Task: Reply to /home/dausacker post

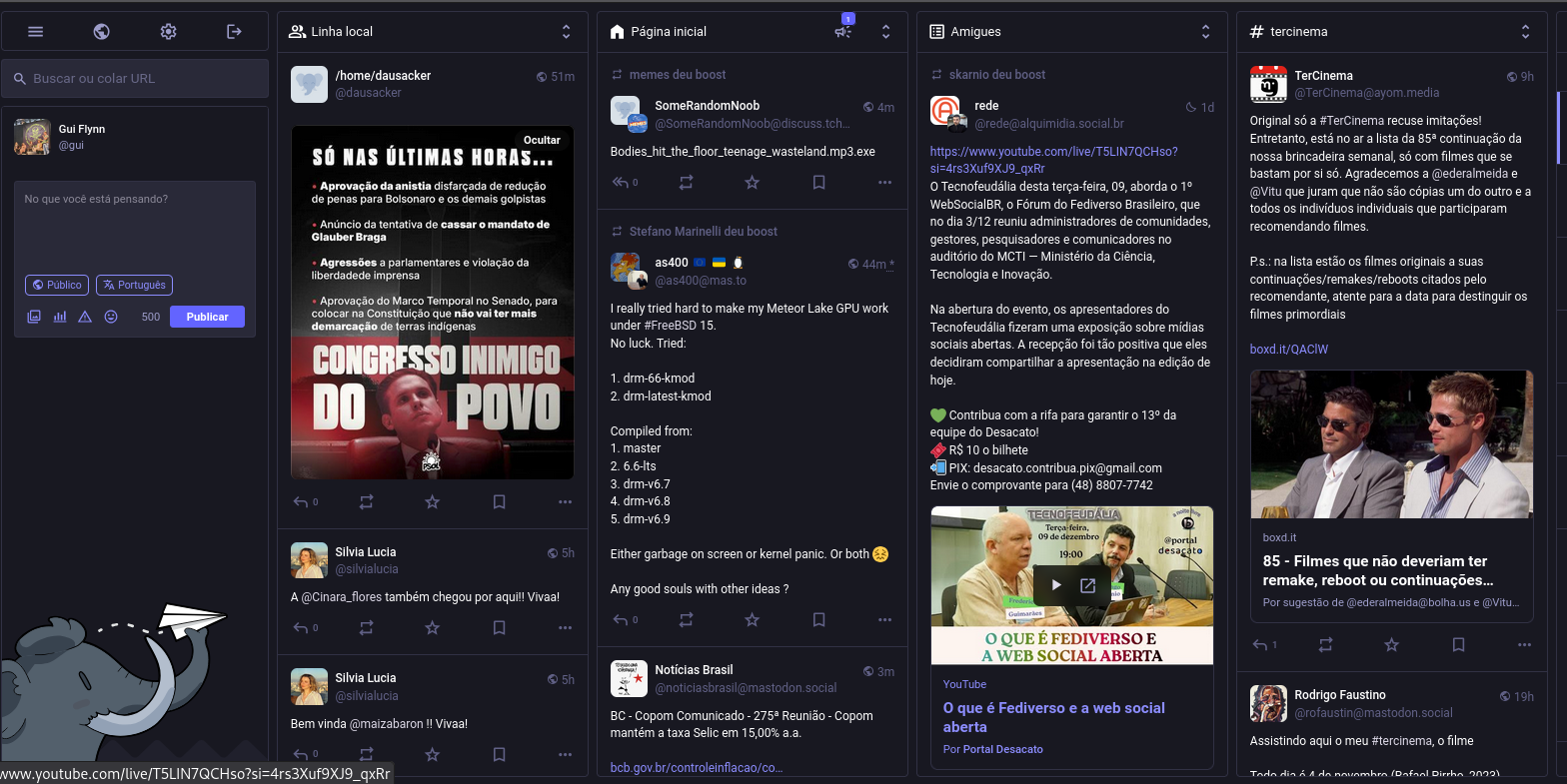Action: point(301,501)
